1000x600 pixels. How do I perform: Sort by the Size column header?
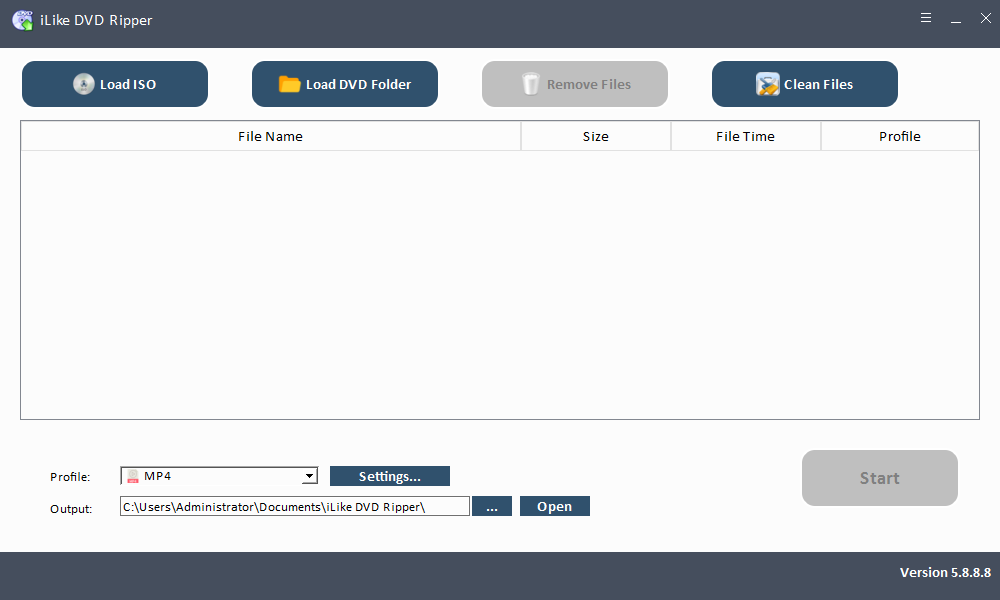(x=596, y=136)
